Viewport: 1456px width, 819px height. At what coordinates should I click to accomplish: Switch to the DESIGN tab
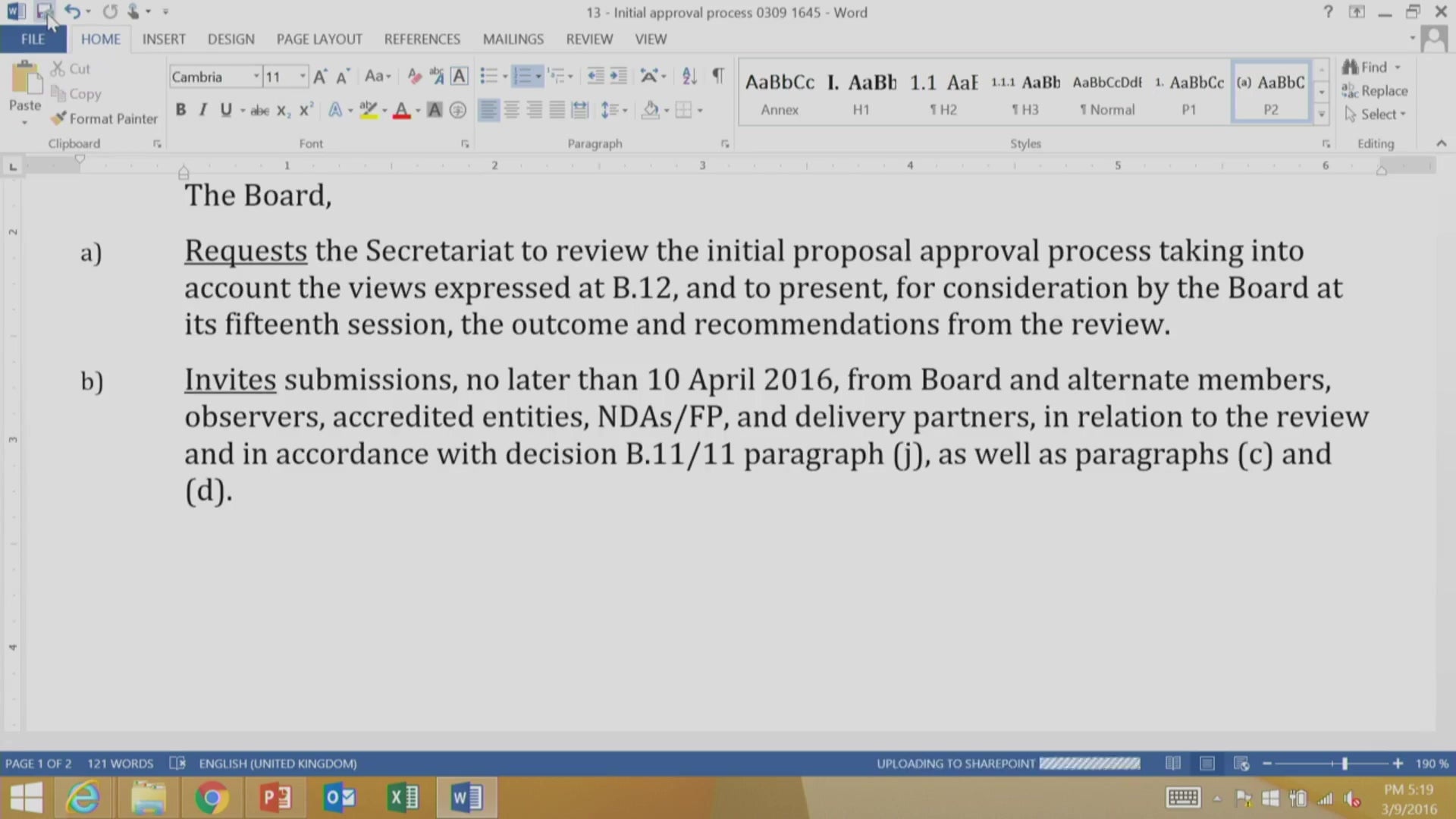[x=231, y=39]
